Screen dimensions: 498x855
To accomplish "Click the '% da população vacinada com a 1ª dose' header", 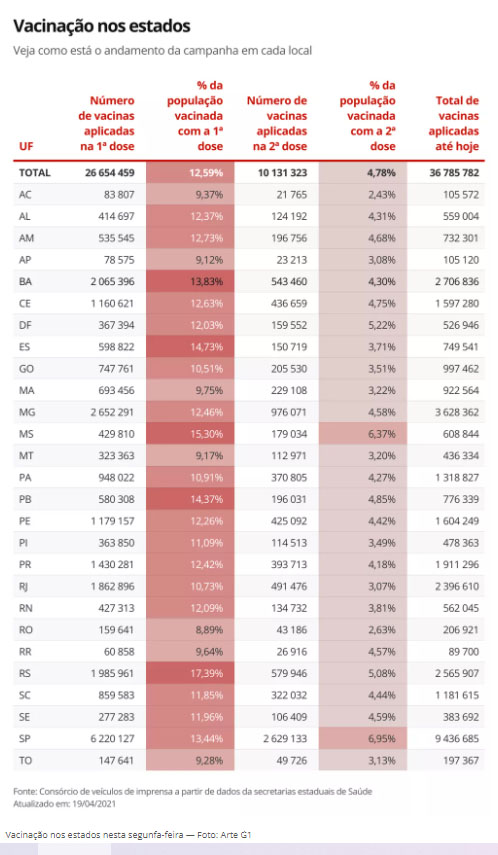I will (195, 116).
